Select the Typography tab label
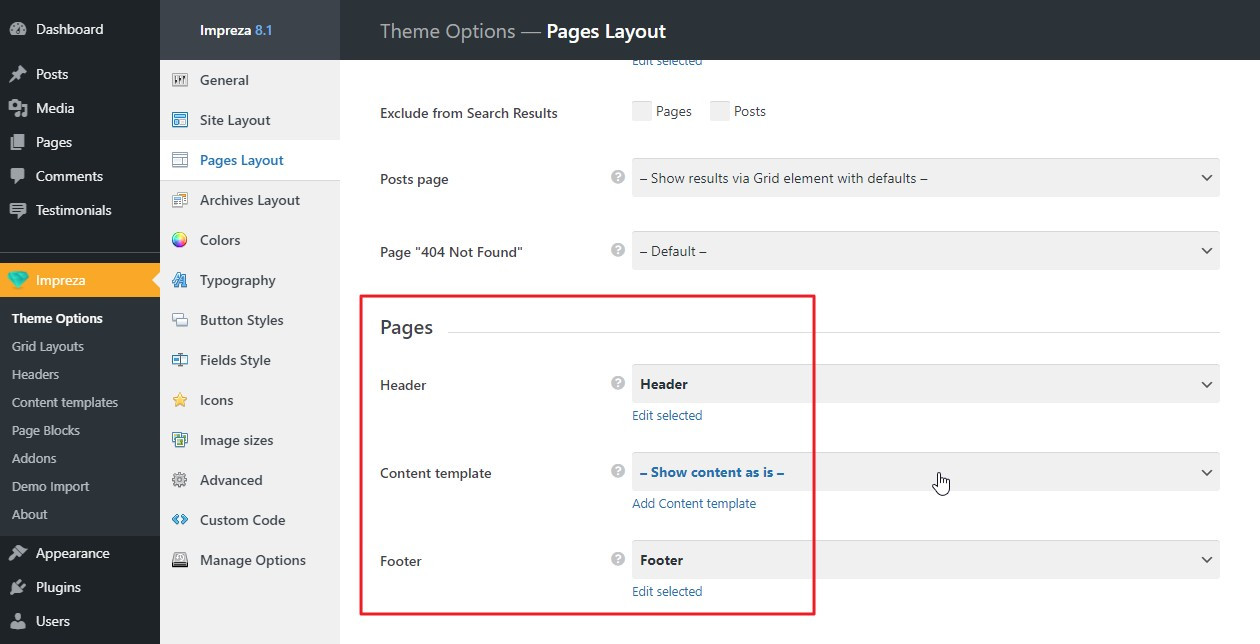This screenshot has height=644, width=1260. 238,280
